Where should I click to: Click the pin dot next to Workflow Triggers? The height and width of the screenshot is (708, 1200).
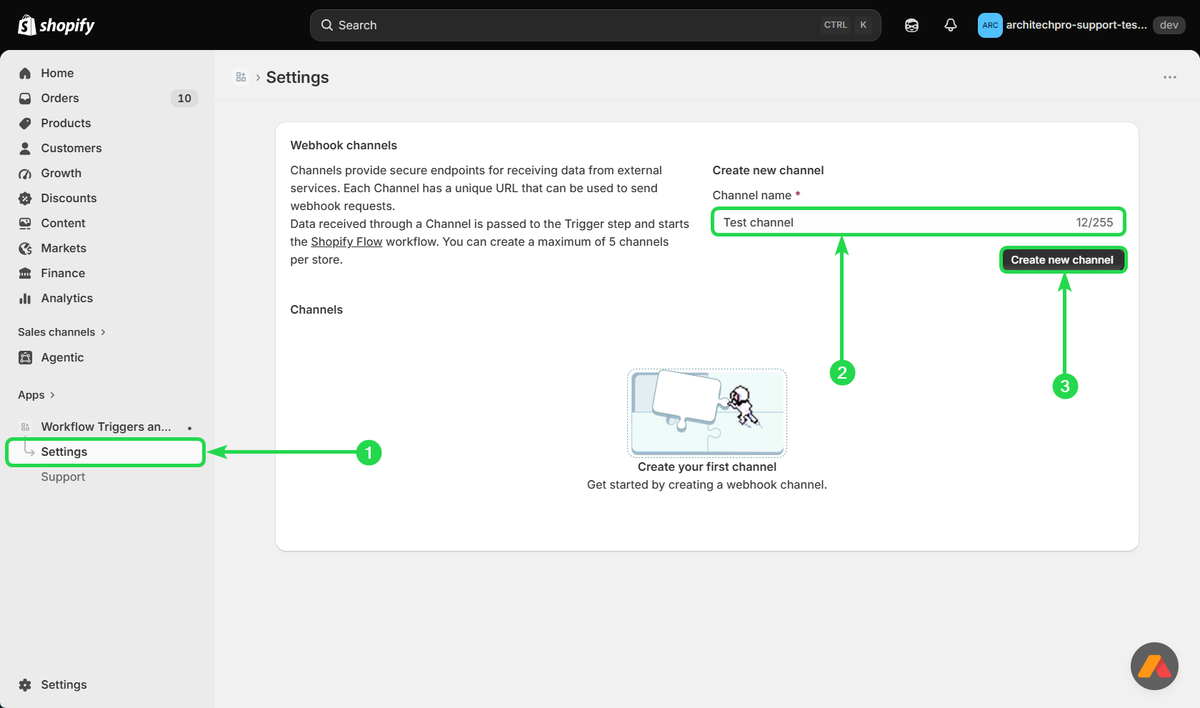click(190, 427)
